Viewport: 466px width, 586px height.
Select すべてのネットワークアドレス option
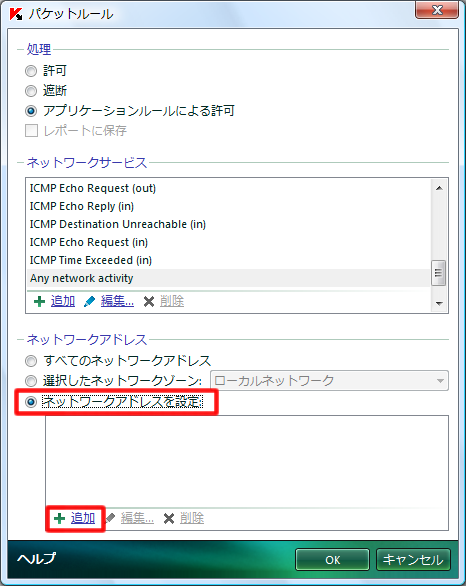(31, 361)
